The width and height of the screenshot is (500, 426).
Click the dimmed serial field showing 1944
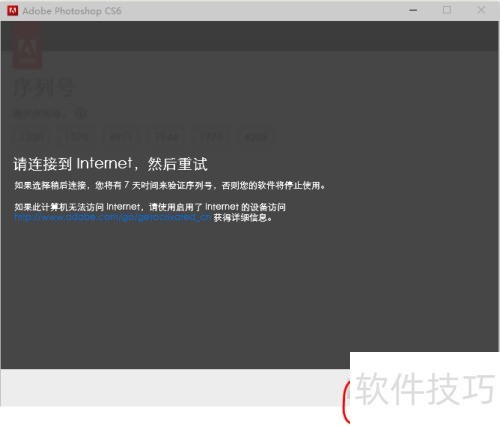166,137
